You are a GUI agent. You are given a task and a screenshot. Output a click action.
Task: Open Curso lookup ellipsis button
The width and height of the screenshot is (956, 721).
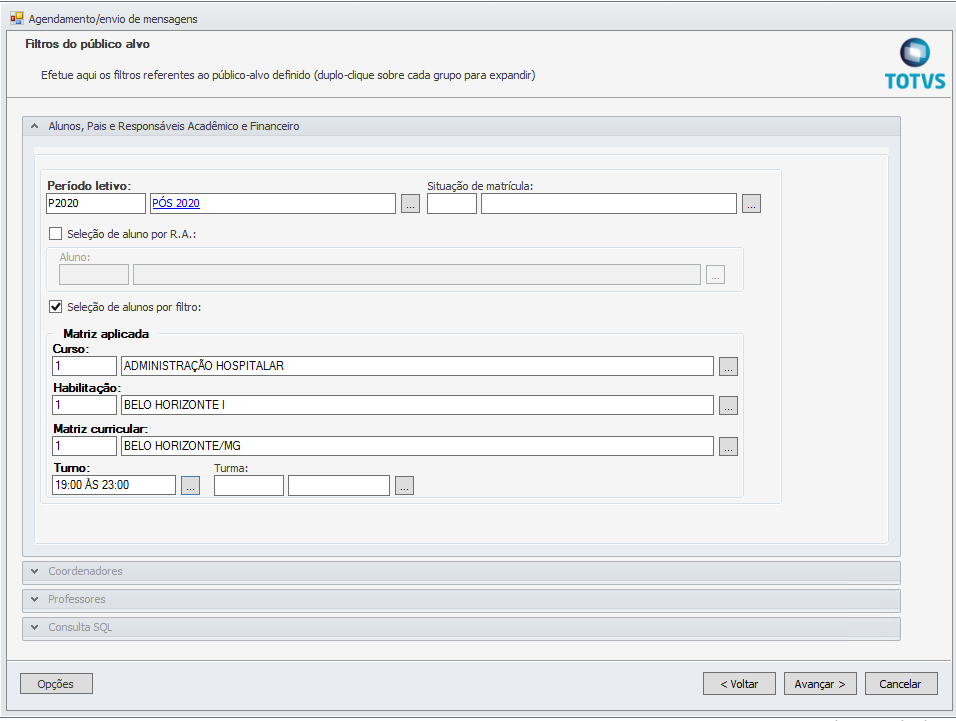[x=728, y=366]
